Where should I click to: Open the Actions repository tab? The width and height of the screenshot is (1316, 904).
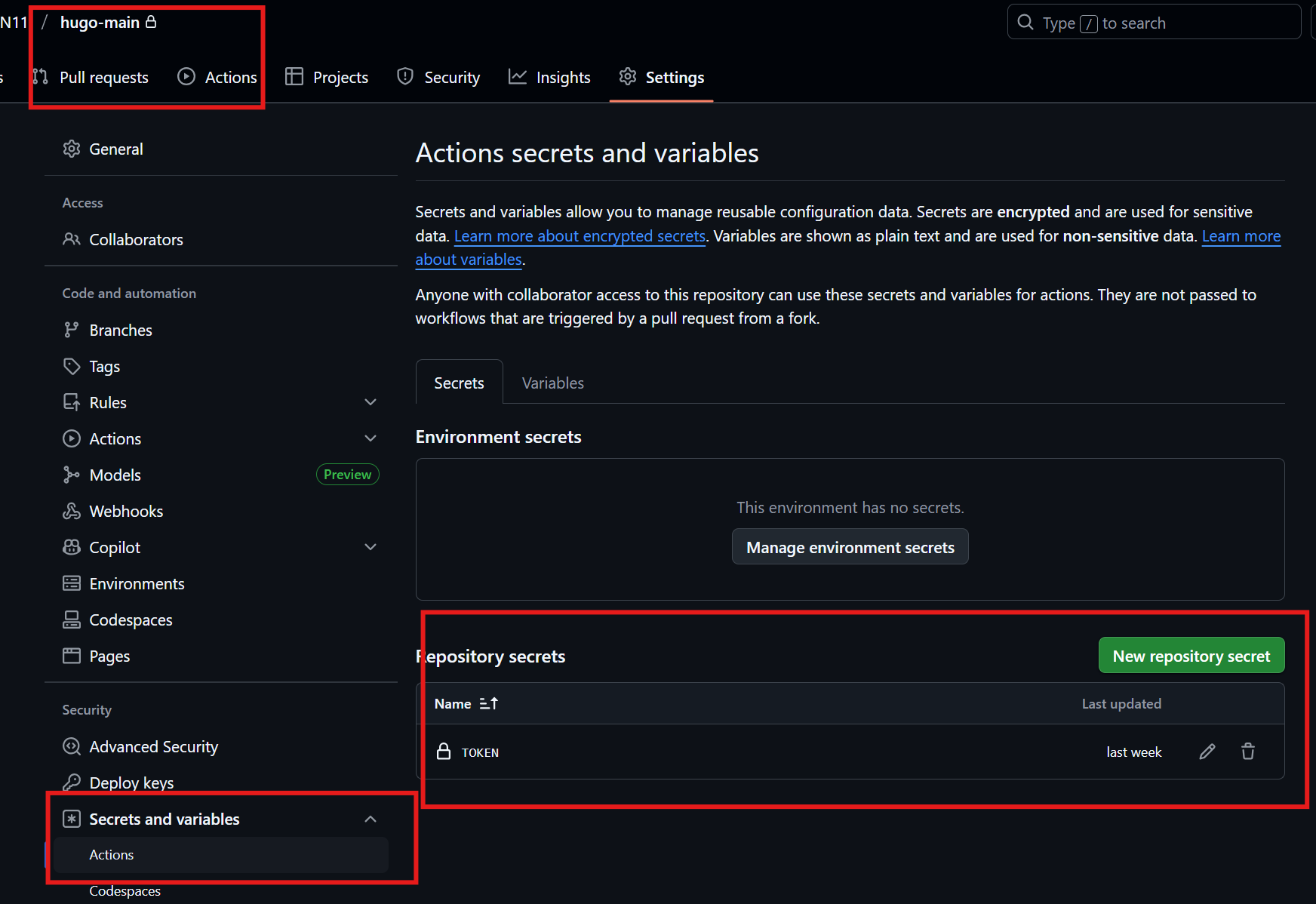coord(217,77)
